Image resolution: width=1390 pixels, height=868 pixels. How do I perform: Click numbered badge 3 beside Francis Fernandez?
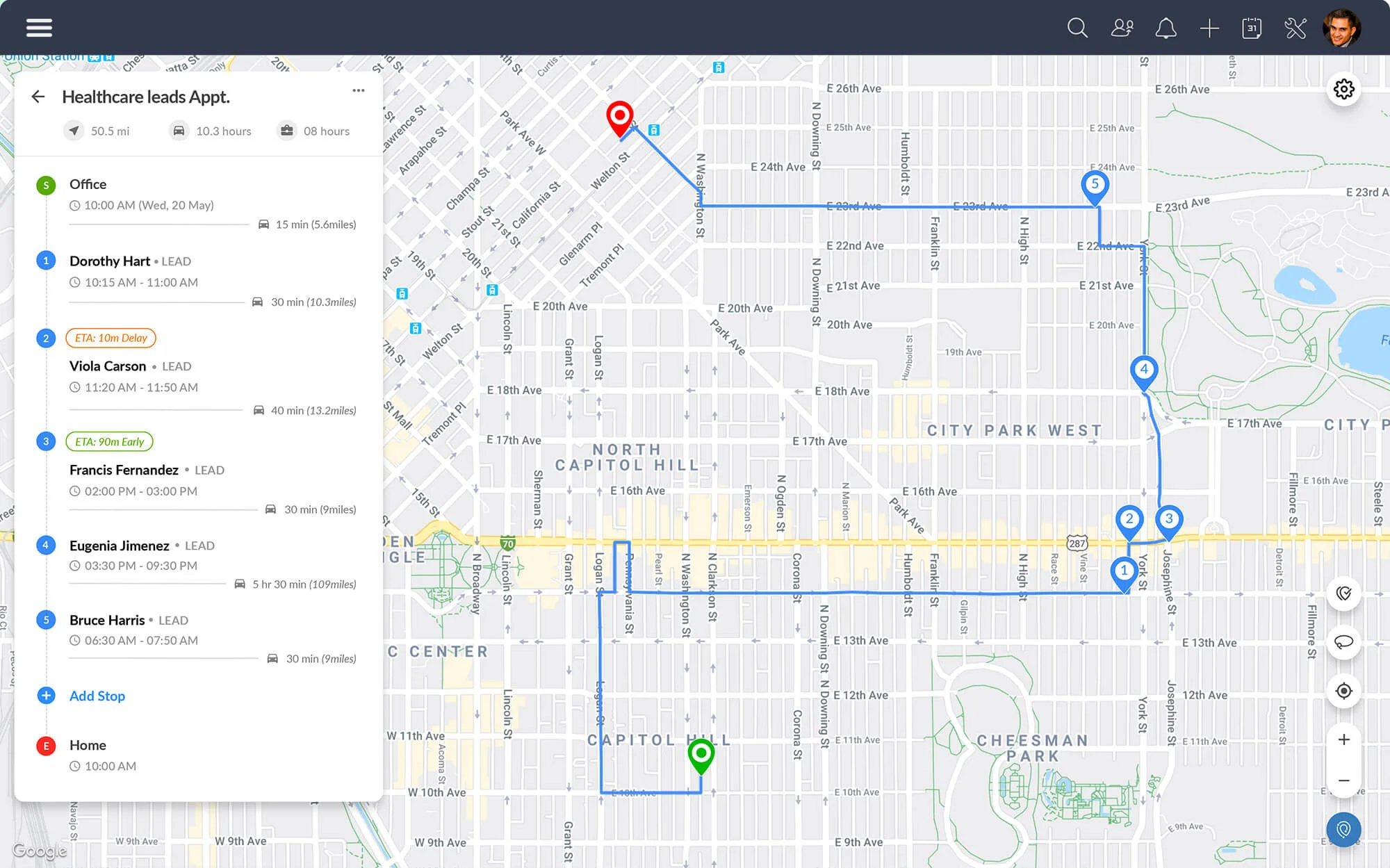point(46,441)
